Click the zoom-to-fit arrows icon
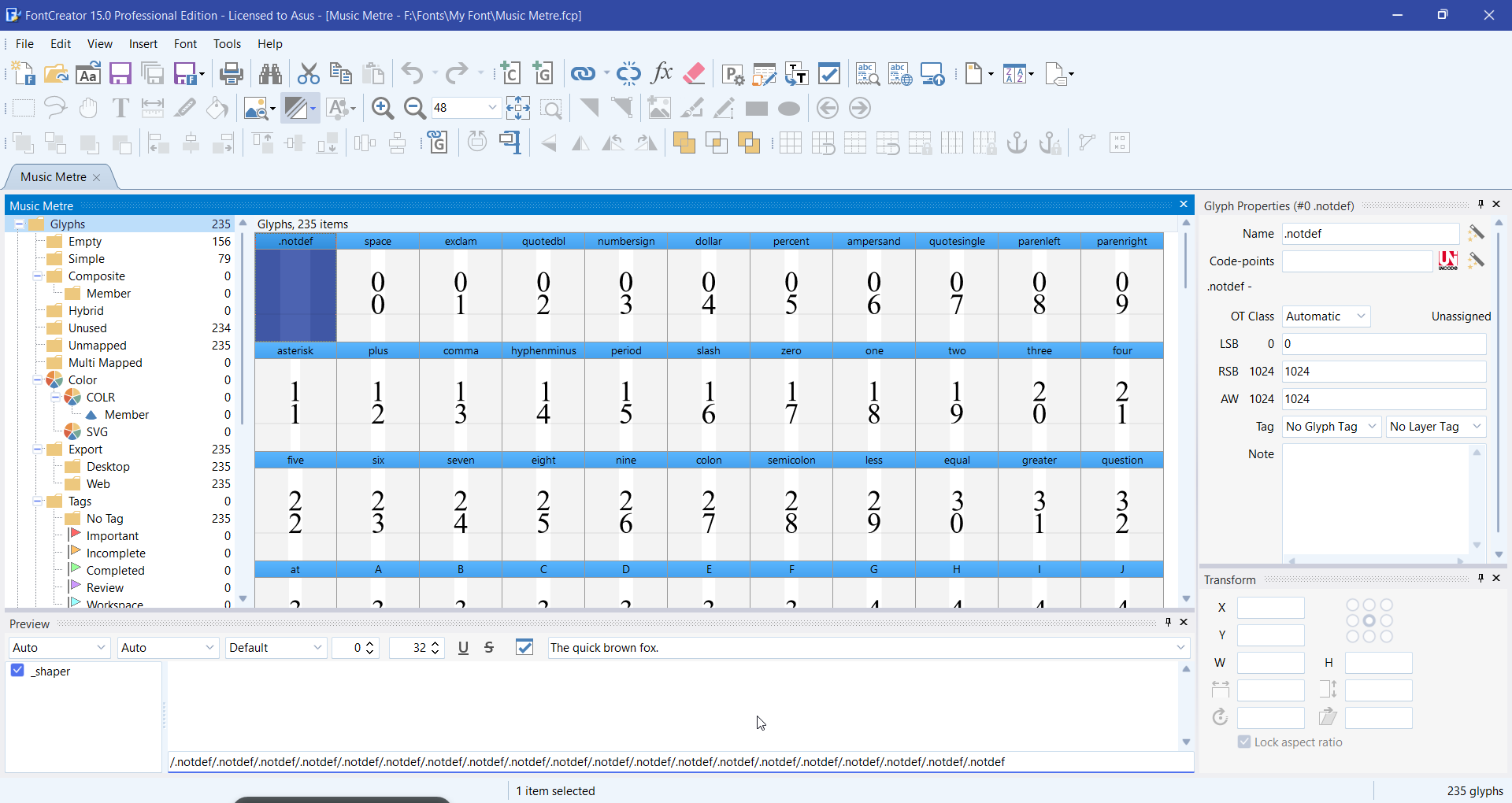Viewport: 1512px width, 803px height. (518, 109)
